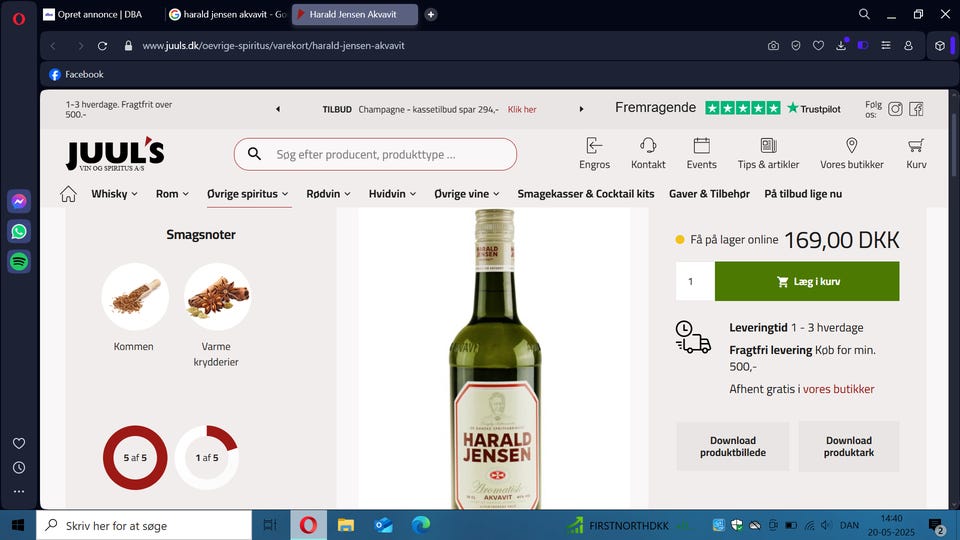Expand the Rødvin menu

tap(329, 193)
